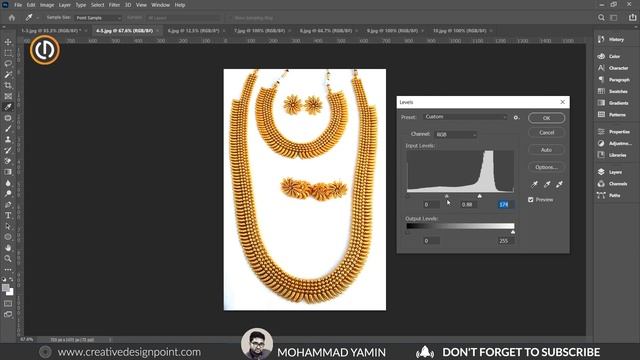Click OK in the Levels dialog
The width and height of the screenshot is (640, 360).
tap(547, 118)
